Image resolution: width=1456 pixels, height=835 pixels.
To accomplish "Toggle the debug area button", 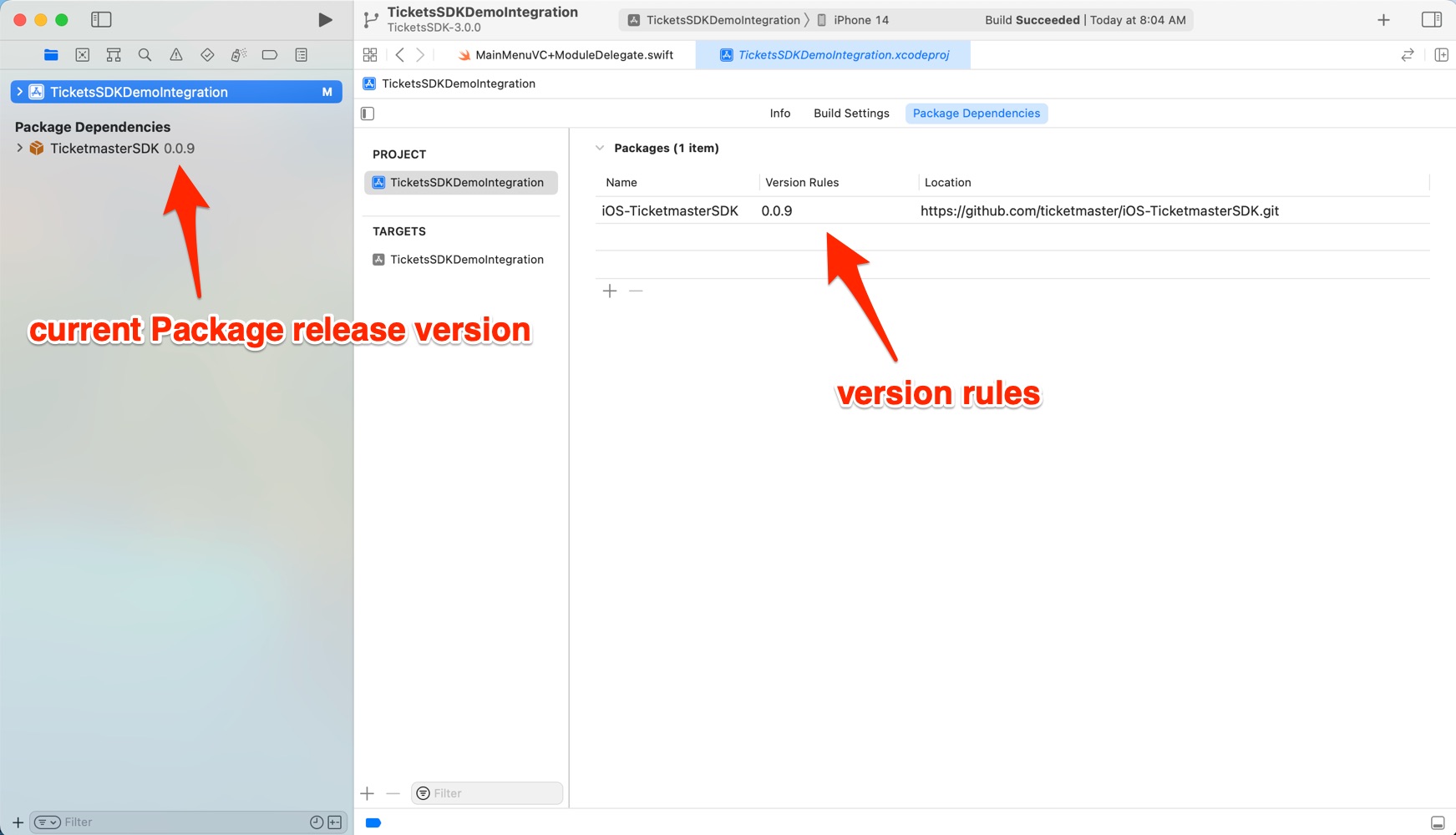I will point(1438,822).
